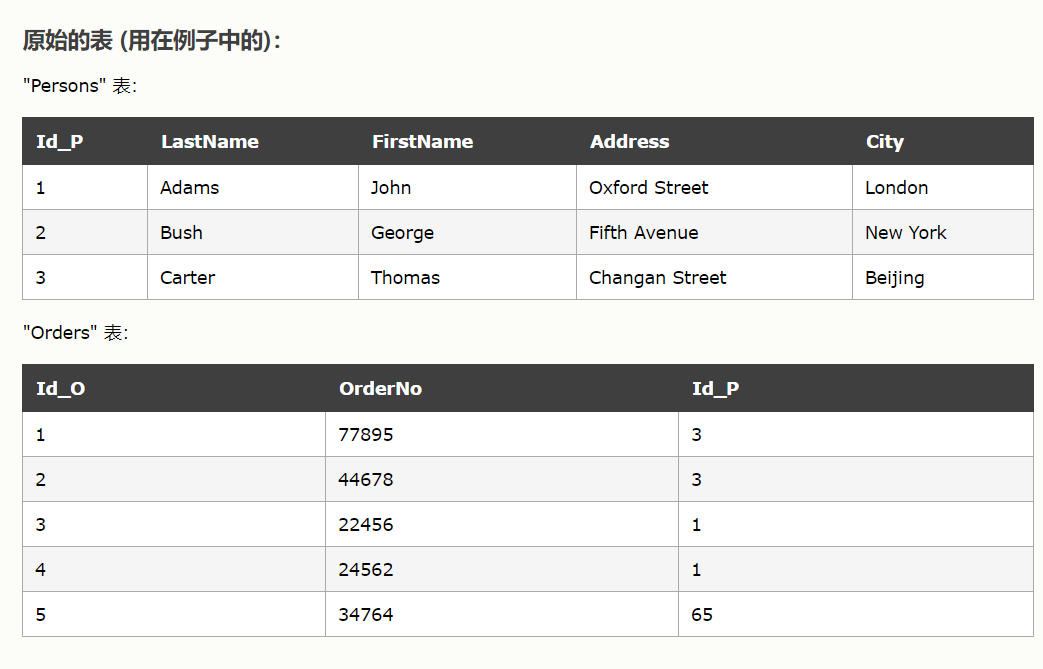The image size is (1043, 669).
Task: Click the OrderNo column header
Action: click(x=380, y=389)
